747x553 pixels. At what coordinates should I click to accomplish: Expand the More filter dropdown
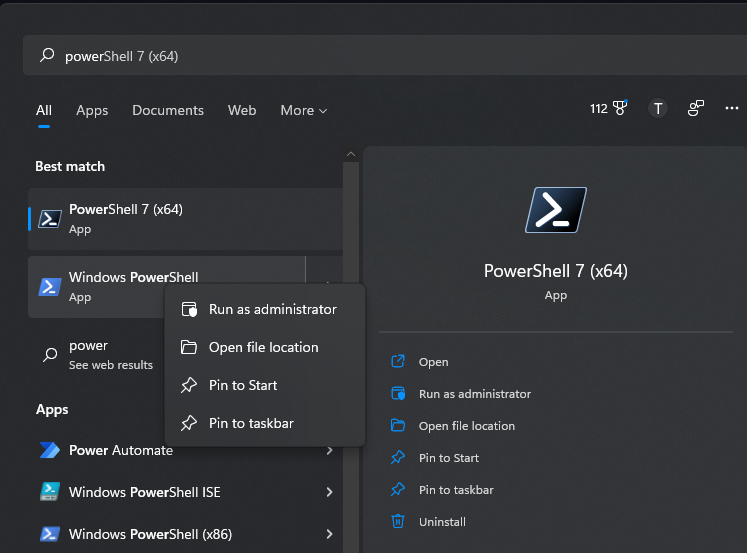[304, 110]
